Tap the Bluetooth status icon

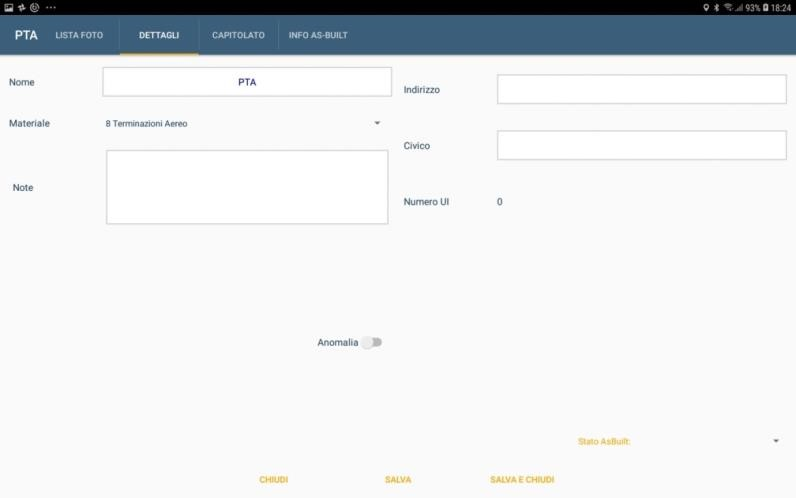pyautogui.click(x=716, y=7)
